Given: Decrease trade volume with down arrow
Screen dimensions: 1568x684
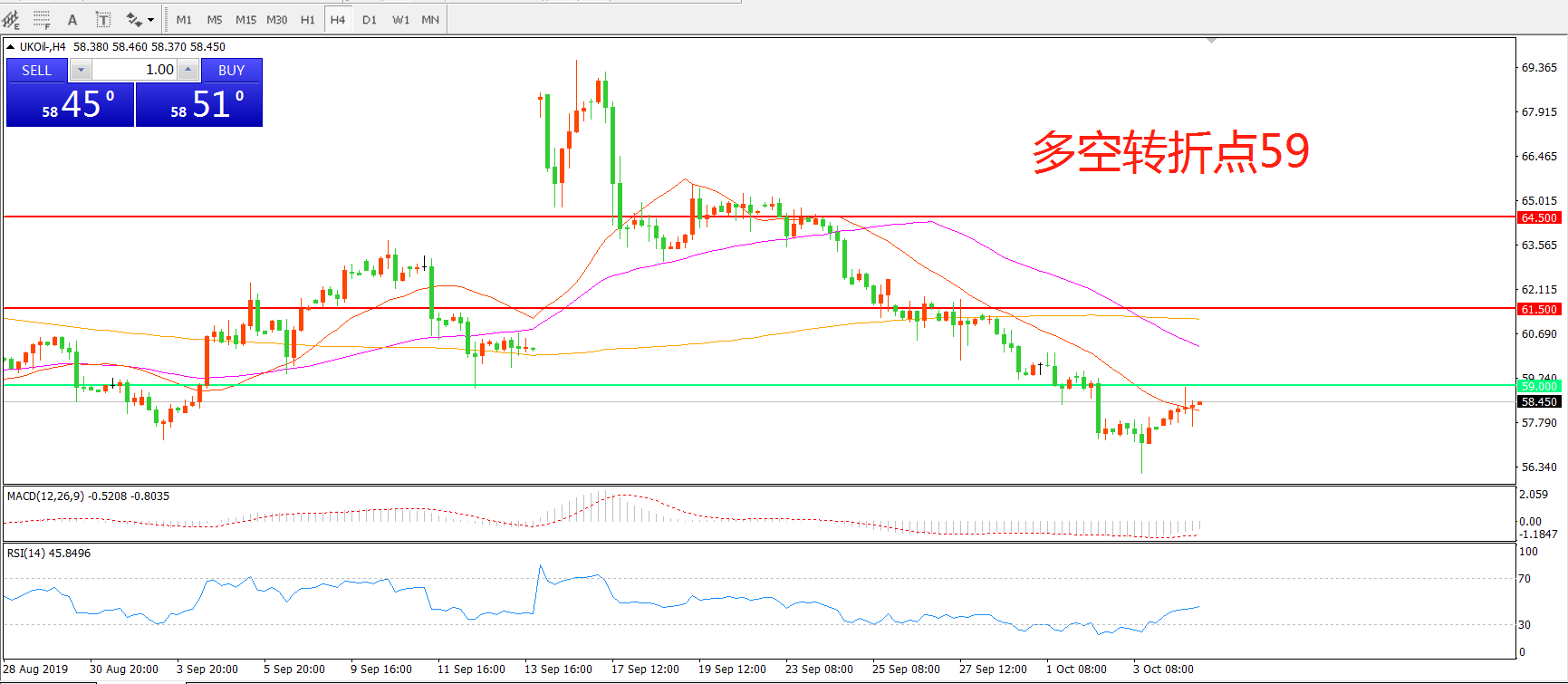Looking at the screenshot, I should click(81, 70).
